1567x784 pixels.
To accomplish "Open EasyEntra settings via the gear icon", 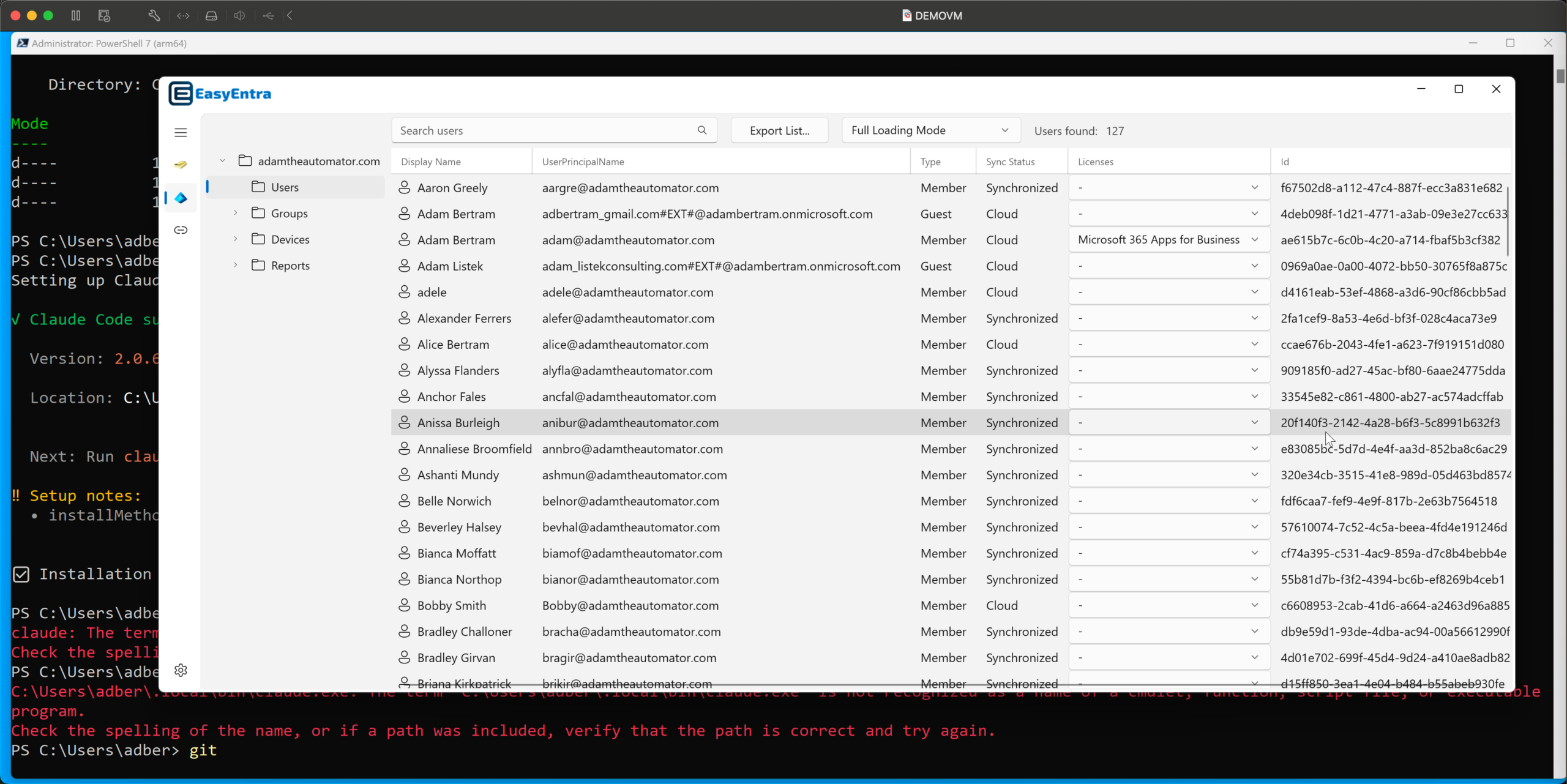I will pos(181,670).
